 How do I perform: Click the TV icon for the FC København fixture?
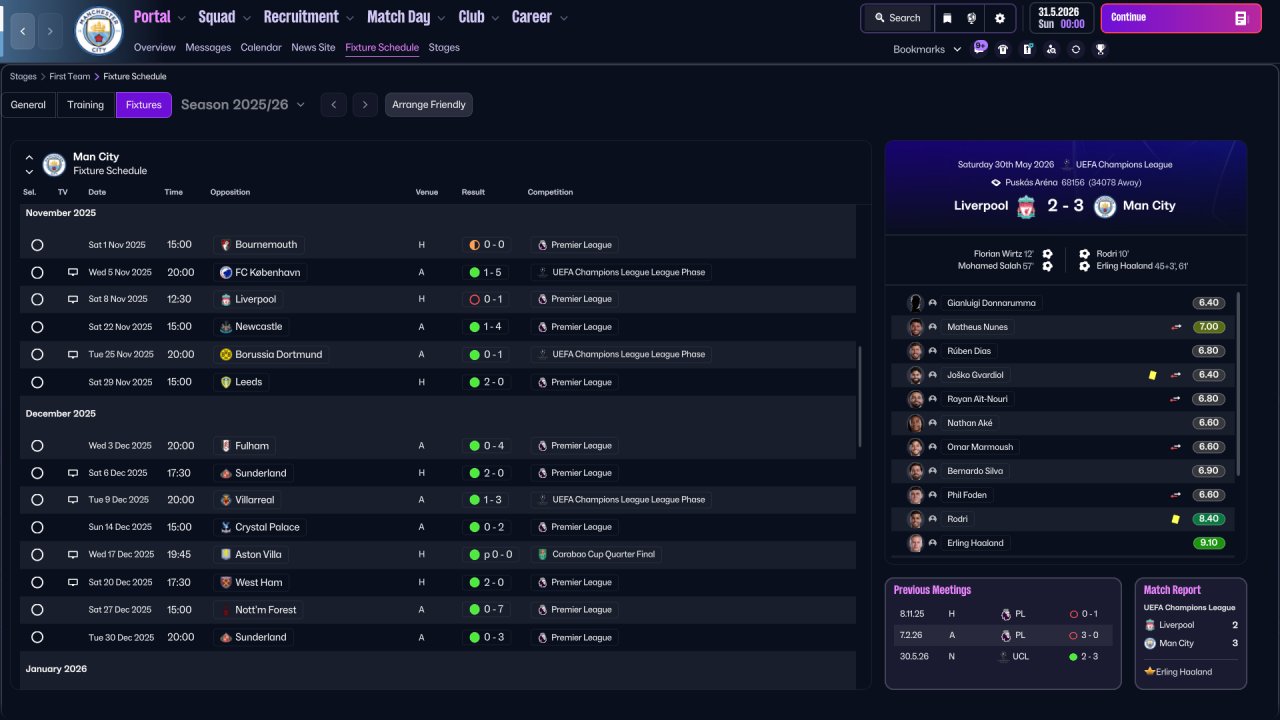click(x=72, y=272)
